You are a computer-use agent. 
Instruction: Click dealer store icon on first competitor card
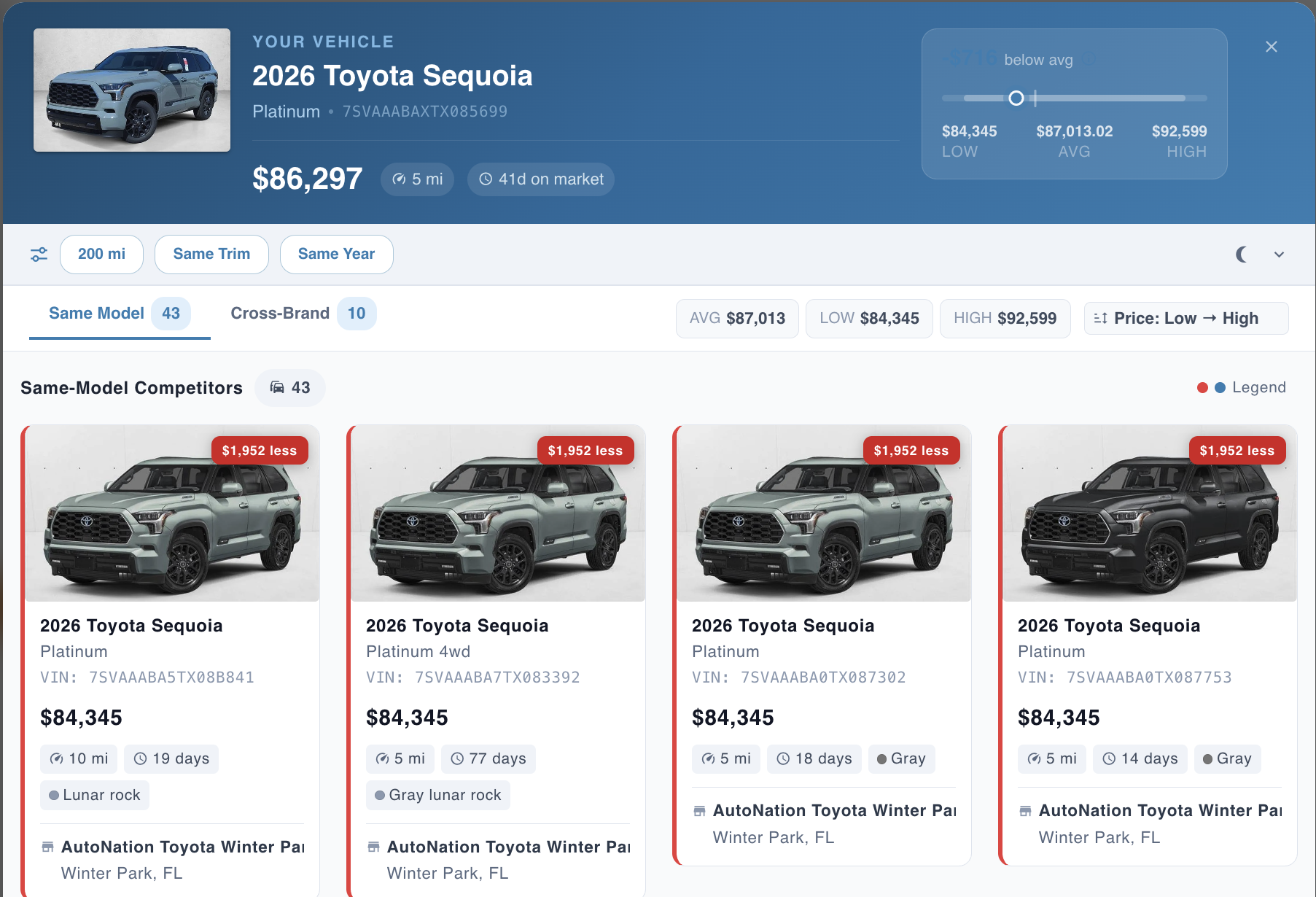[47, 847]
